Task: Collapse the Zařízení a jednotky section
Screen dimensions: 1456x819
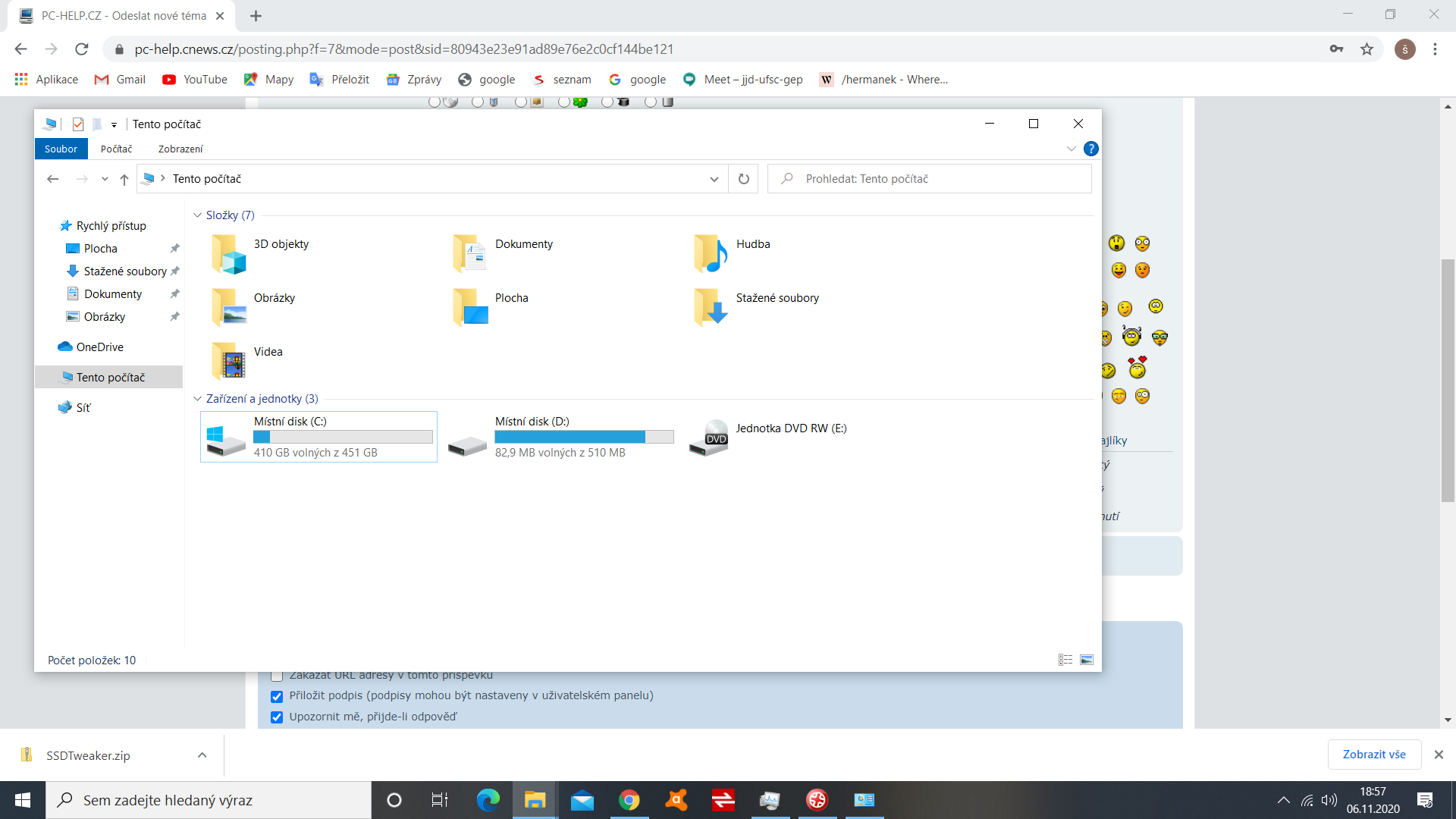Action: coord(197,399)
